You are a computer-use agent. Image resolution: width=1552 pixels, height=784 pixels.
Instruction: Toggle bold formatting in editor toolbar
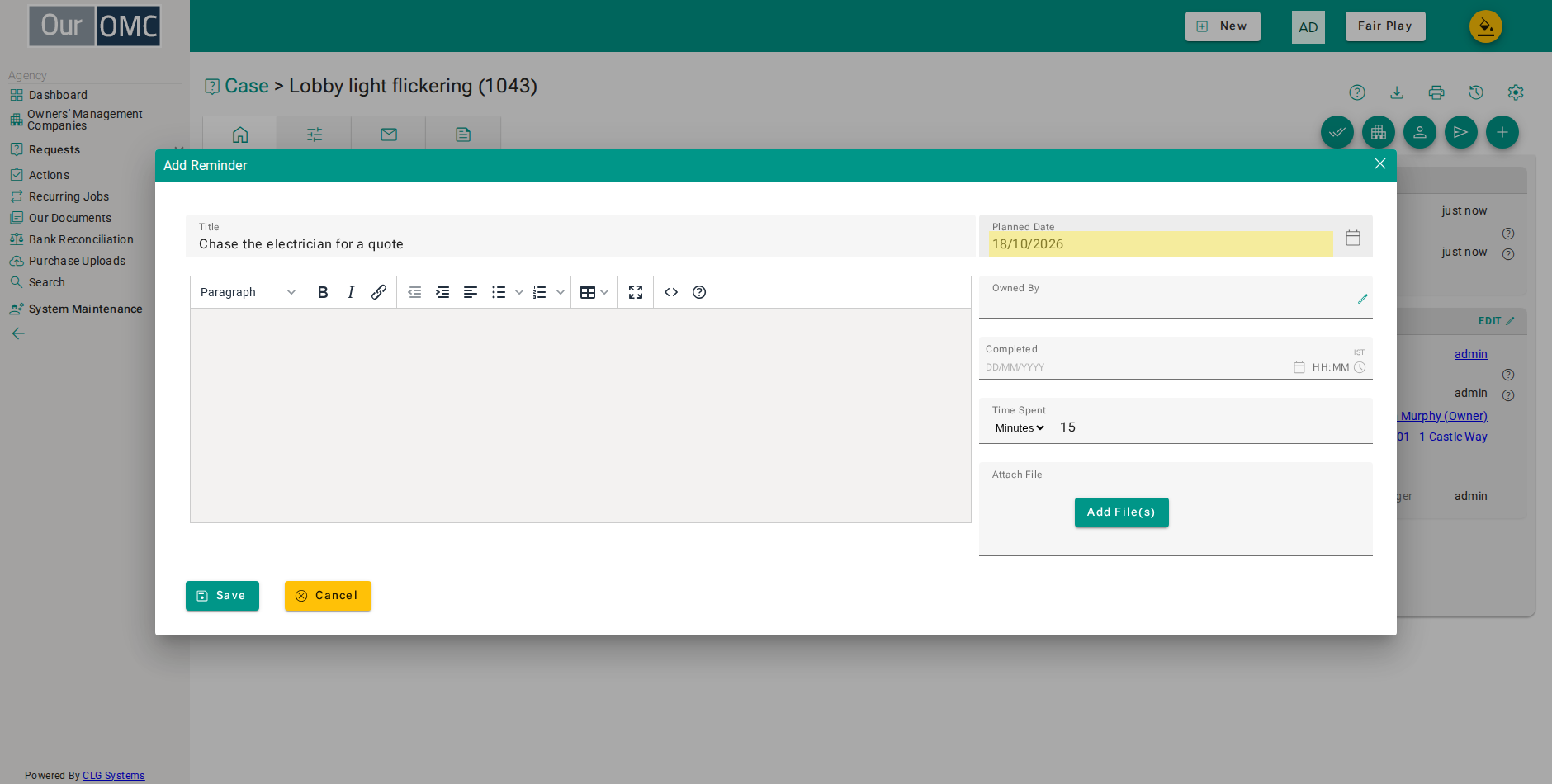pyautogui.click(x=323, y=292)
